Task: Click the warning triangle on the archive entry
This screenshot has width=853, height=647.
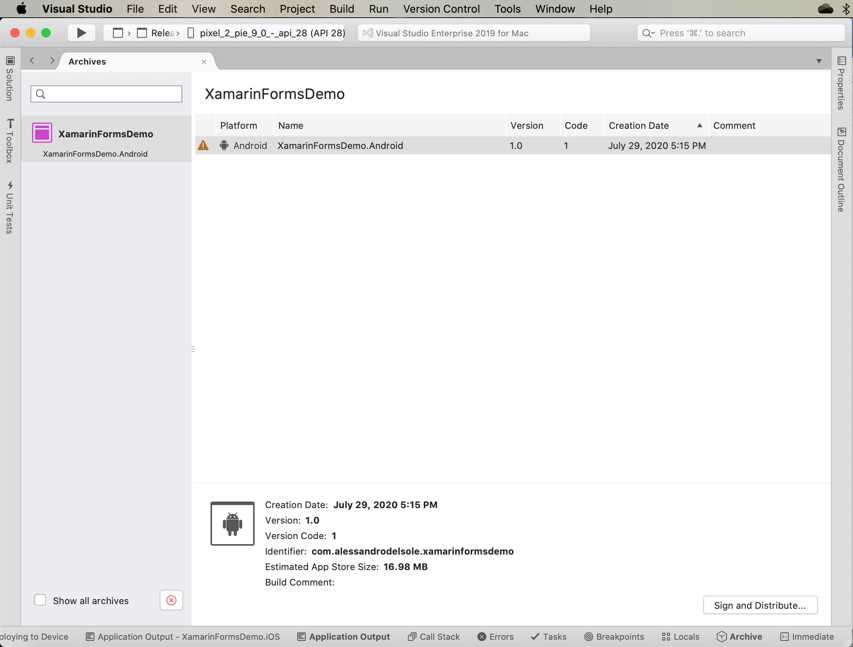Action: point(203,145)
